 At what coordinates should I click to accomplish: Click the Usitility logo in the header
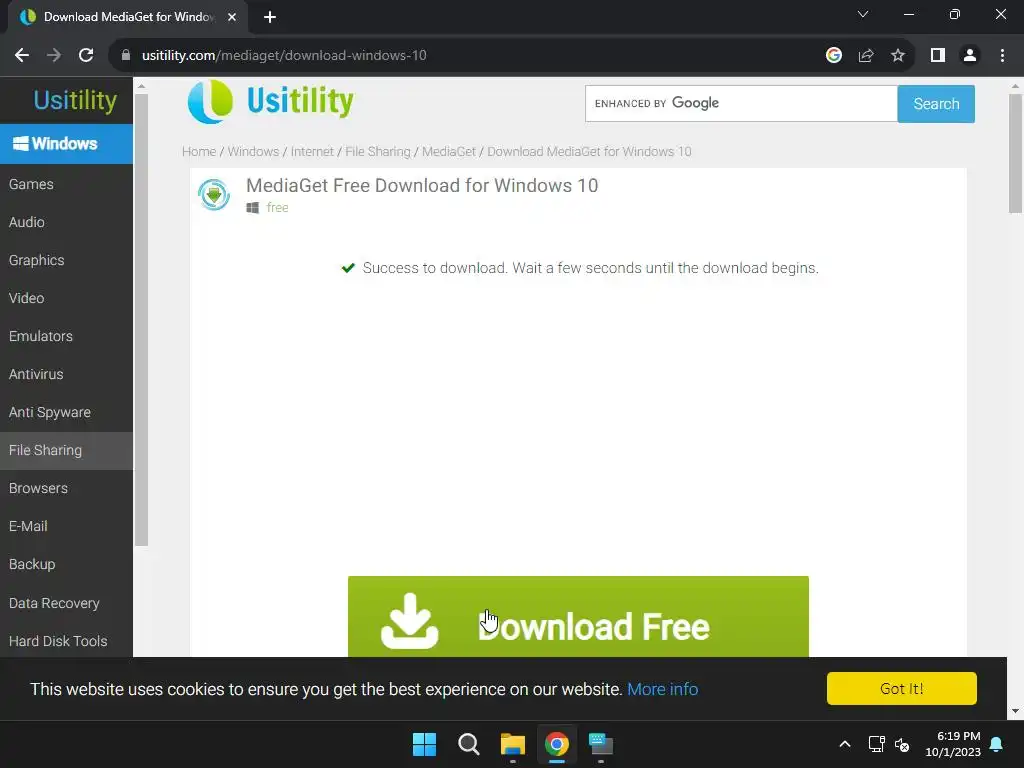point(270,101)
